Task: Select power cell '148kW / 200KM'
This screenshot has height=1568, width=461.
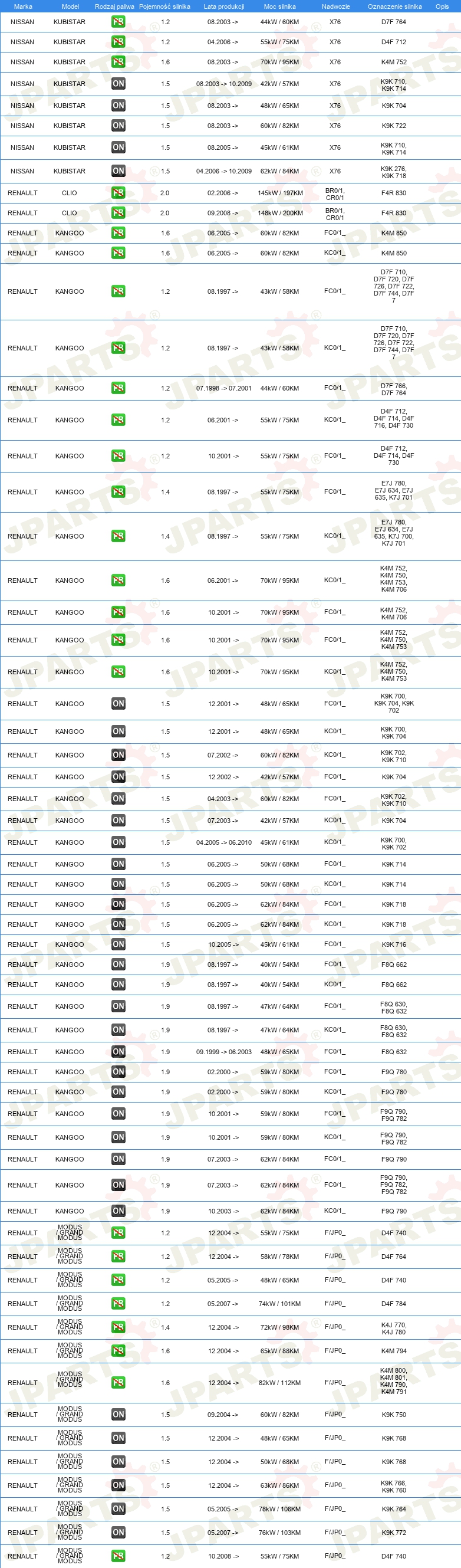Action: pyautogui.click(x=280, y=214)
